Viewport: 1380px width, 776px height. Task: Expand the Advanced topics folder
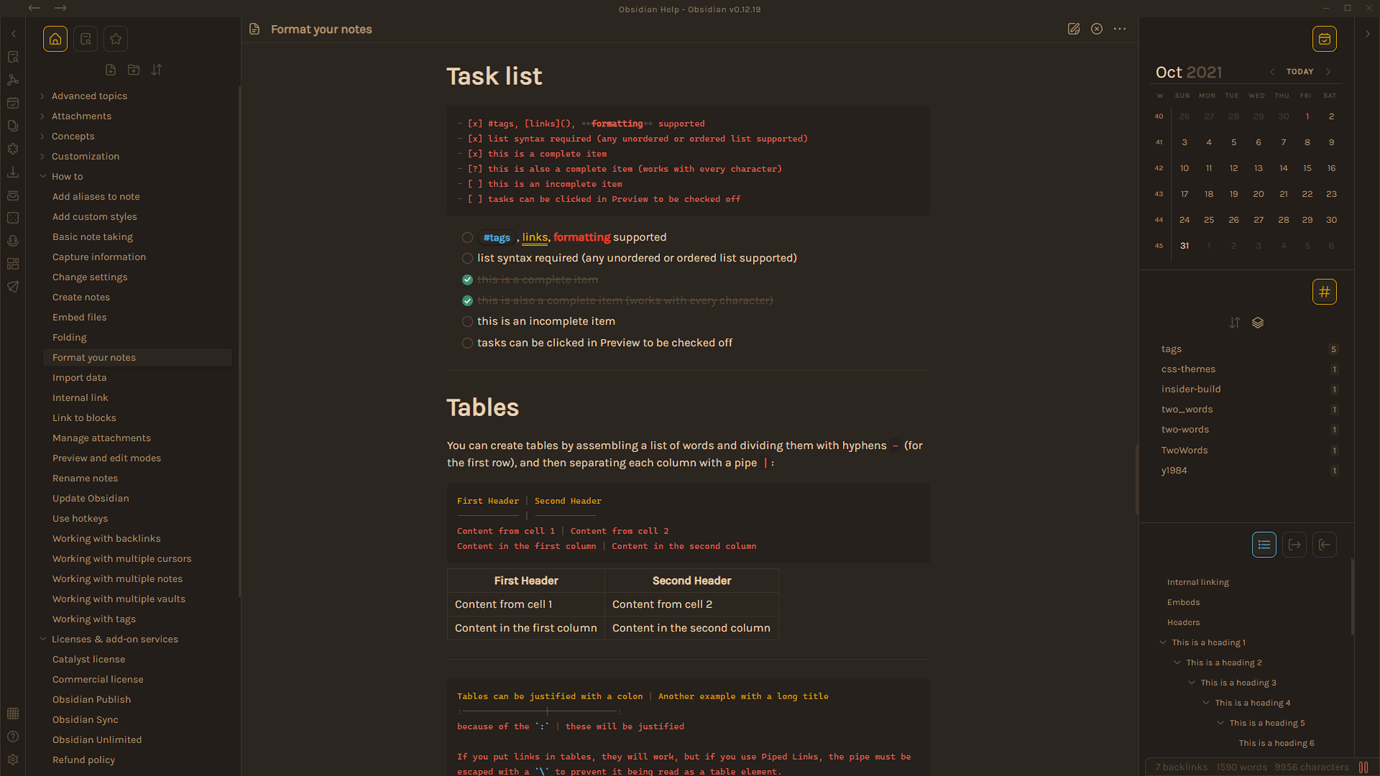(x=43, y=96)
